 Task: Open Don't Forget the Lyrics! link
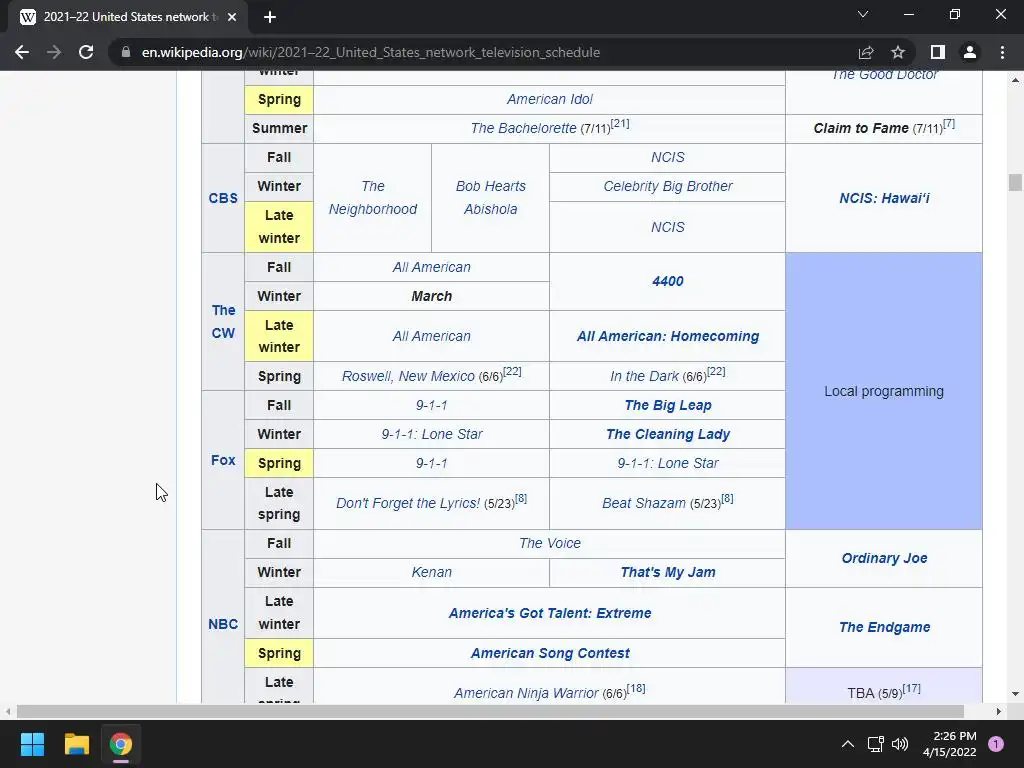(x=408, y=503)
